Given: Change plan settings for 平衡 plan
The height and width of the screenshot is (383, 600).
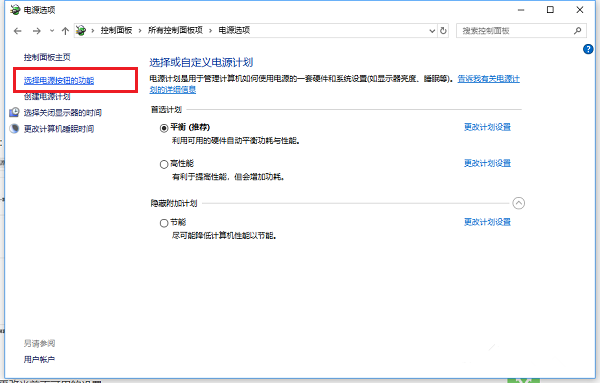Looking at the screenshot, I should tap(488, 127).
